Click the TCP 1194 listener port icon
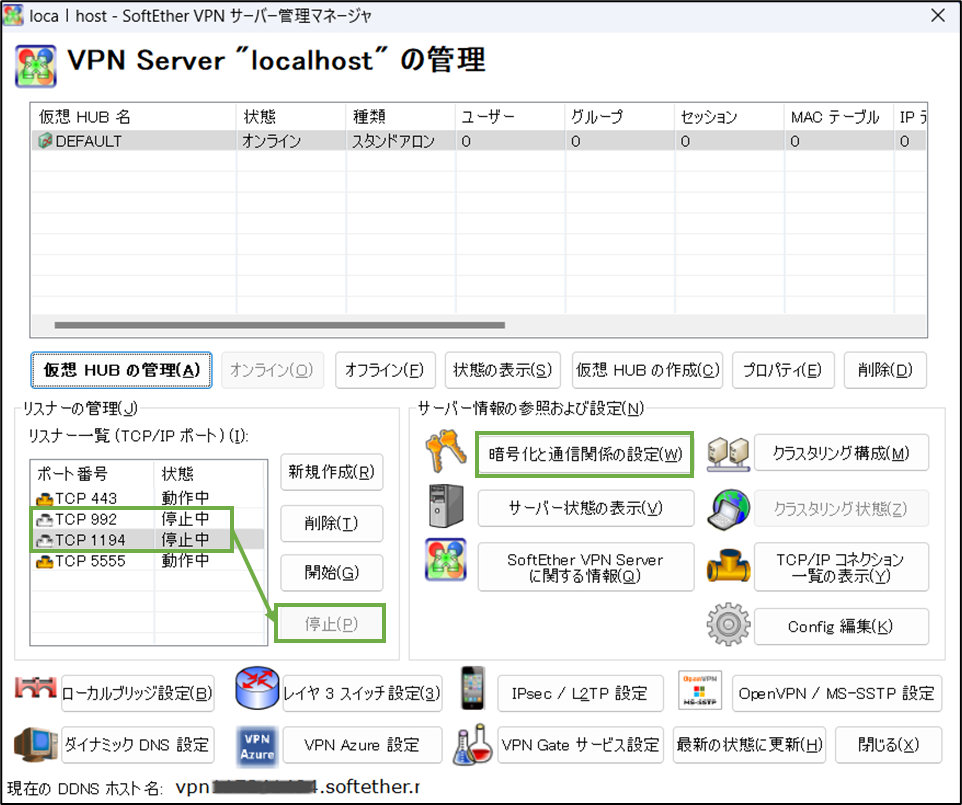This screenshot has width=962, height=805. pos(45,541)
